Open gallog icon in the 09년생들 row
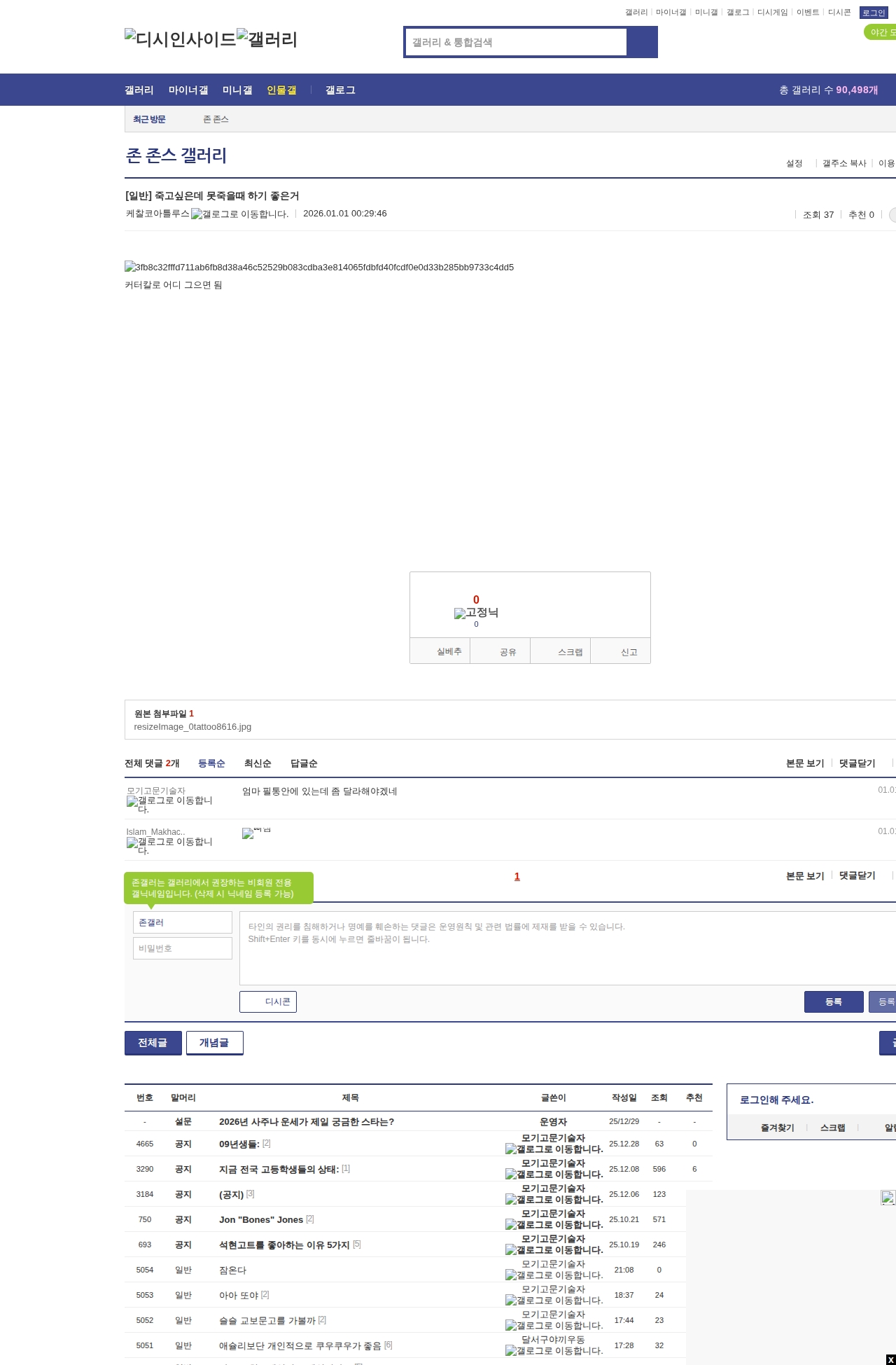896x1365 pixels. tap(554, 1149)
